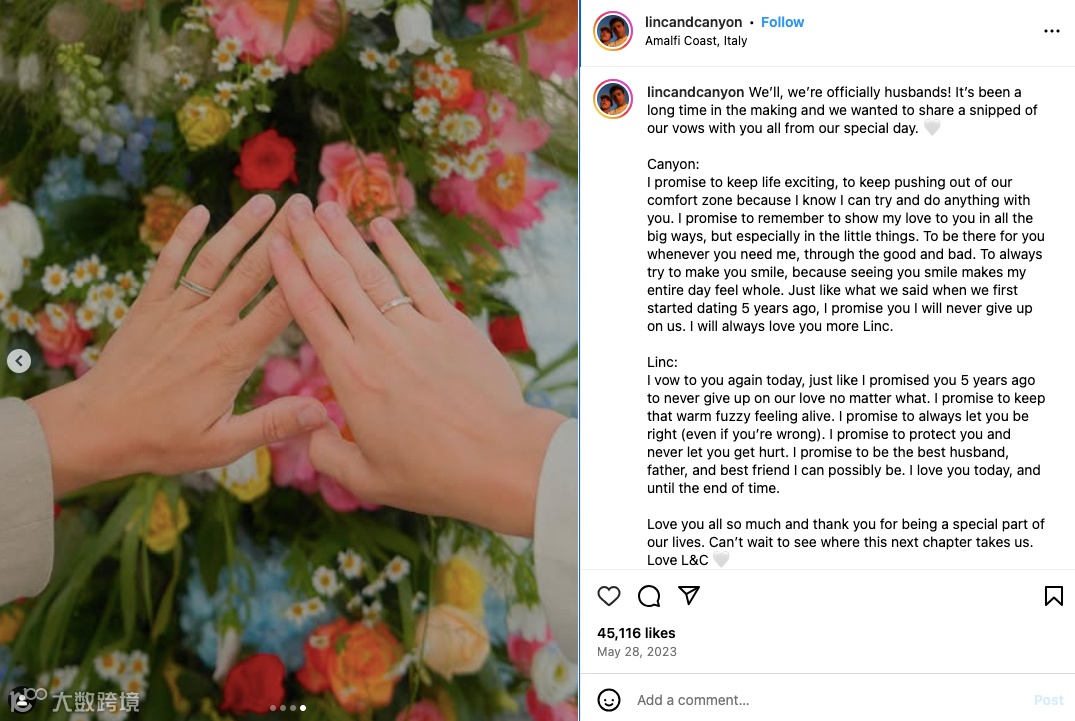Follow the lincandcanyon account
Image resolution: width=1075 pixels, height=721 pixels.
point(782,22)
